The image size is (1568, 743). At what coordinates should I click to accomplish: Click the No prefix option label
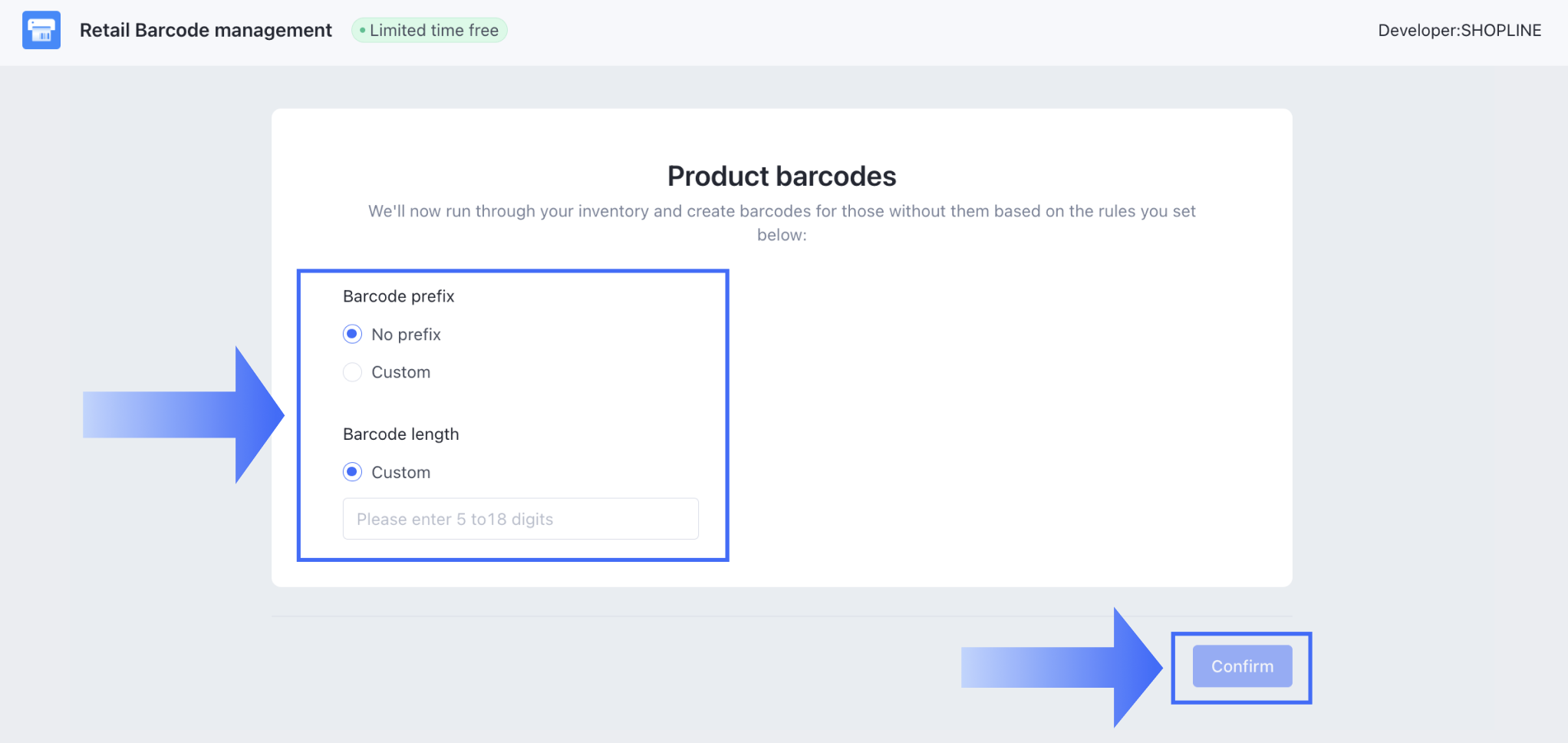406,335
